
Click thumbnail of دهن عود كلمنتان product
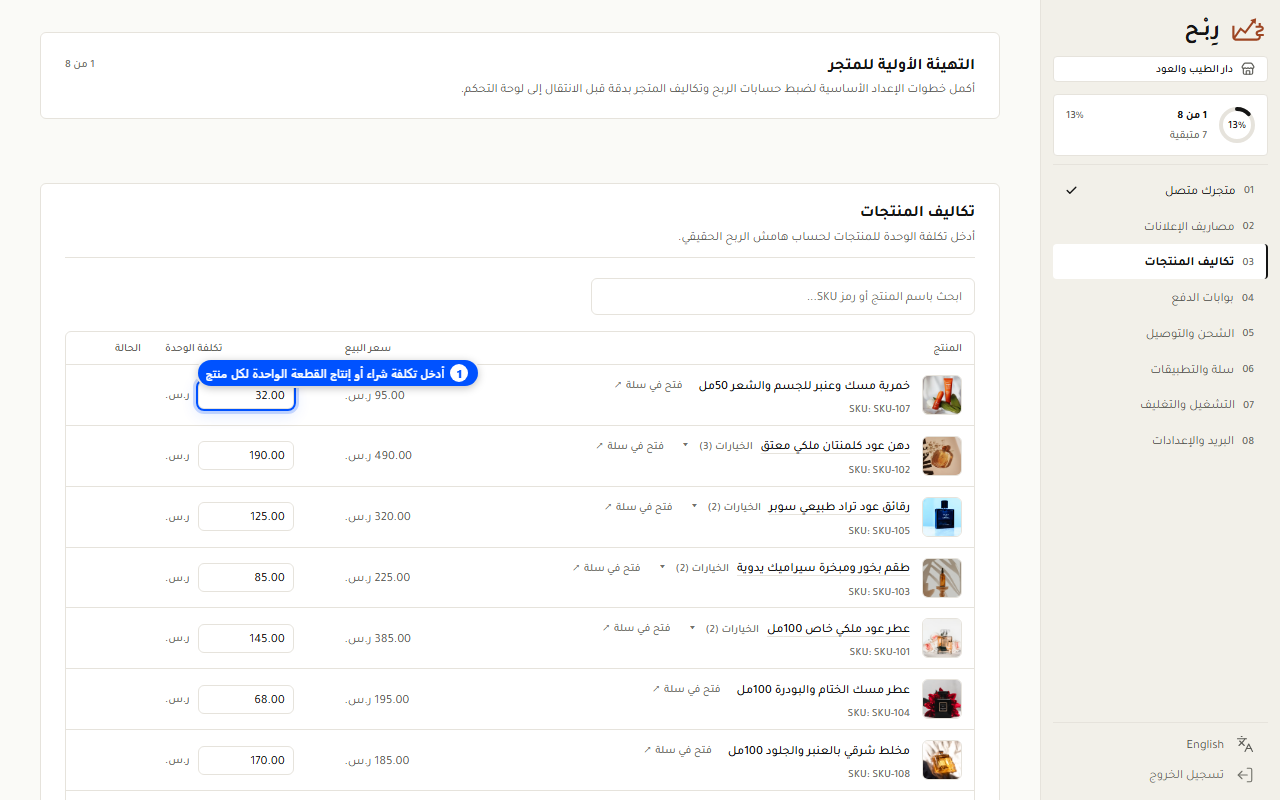pyautogui.click(x=942, y=456)
